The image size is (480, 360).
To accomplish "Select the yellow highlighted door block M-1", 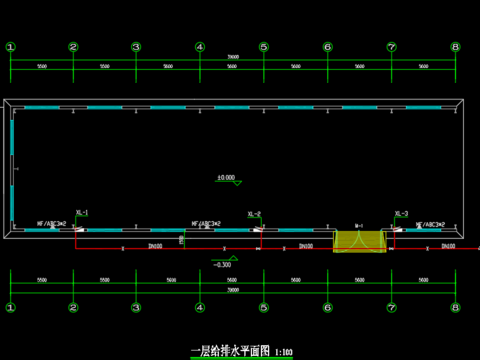I will coord(360,241).
